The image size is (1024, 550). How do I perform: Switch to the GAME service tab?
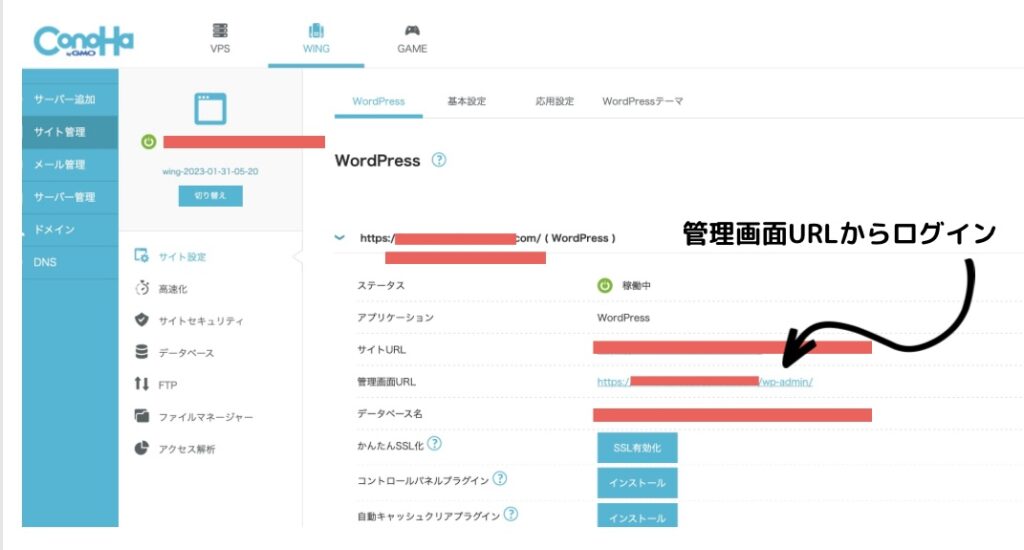(412, 39)
